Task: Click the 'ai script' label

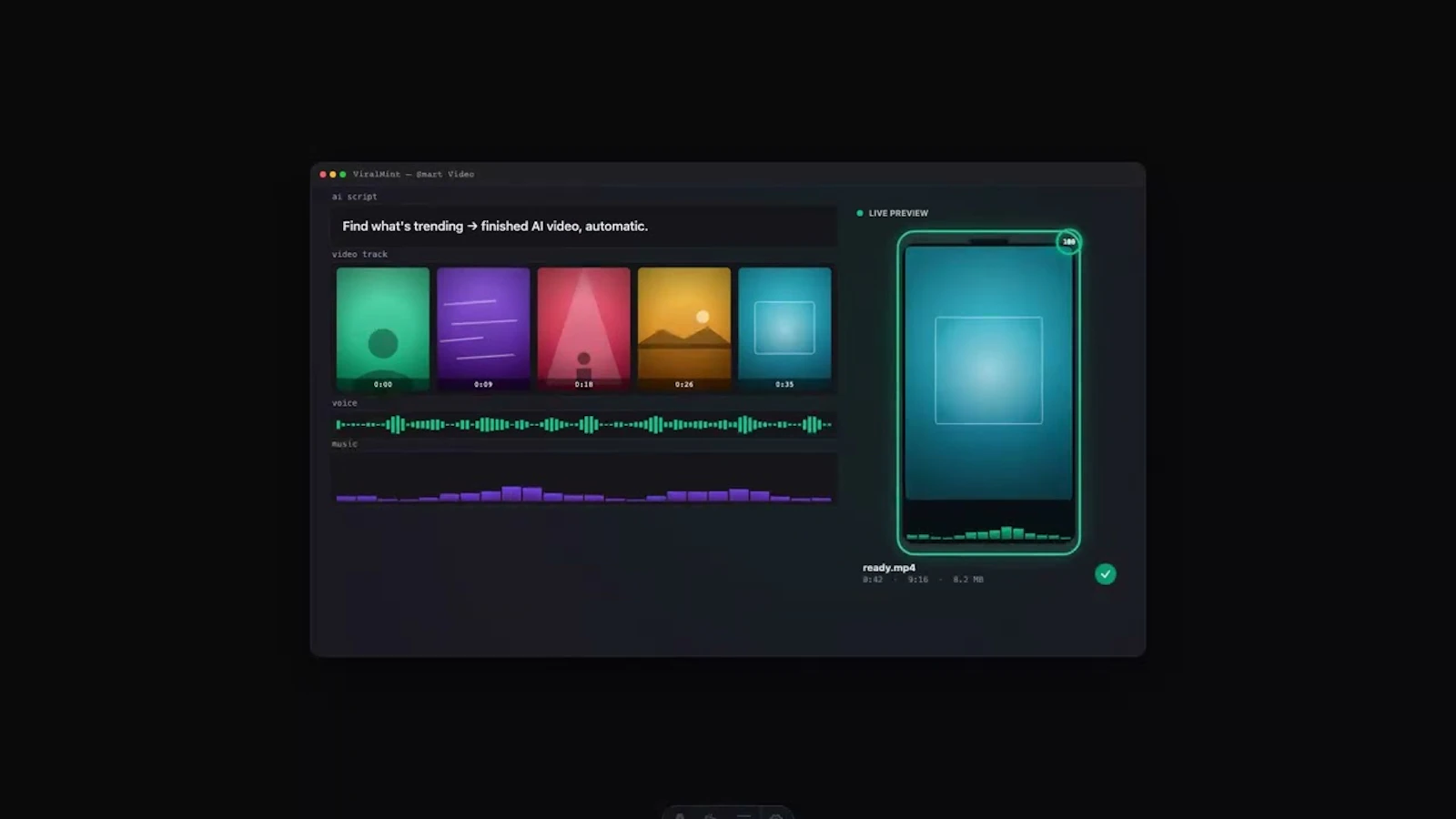Action: [354, 197]
